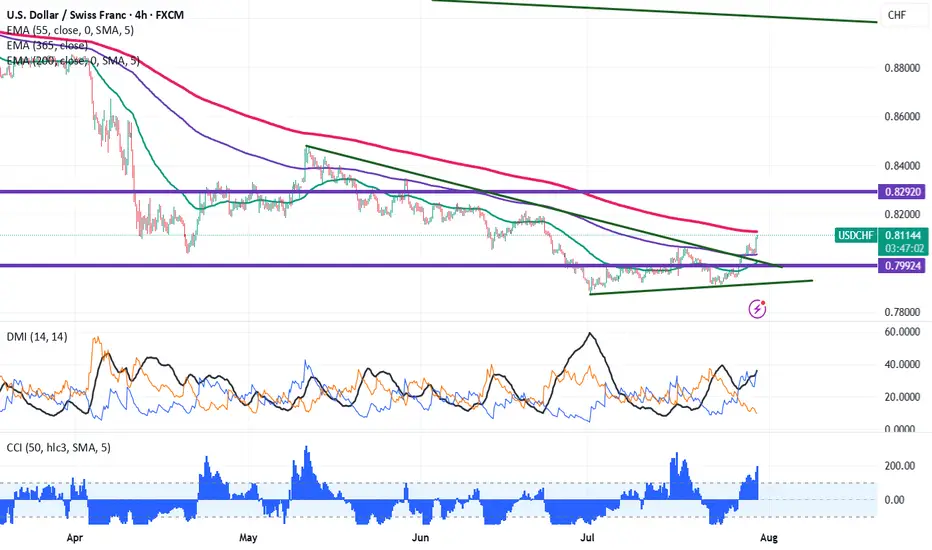932x550 pixels.
Task: Click the Apr label on time axis
Action: [x=74, y=538]
